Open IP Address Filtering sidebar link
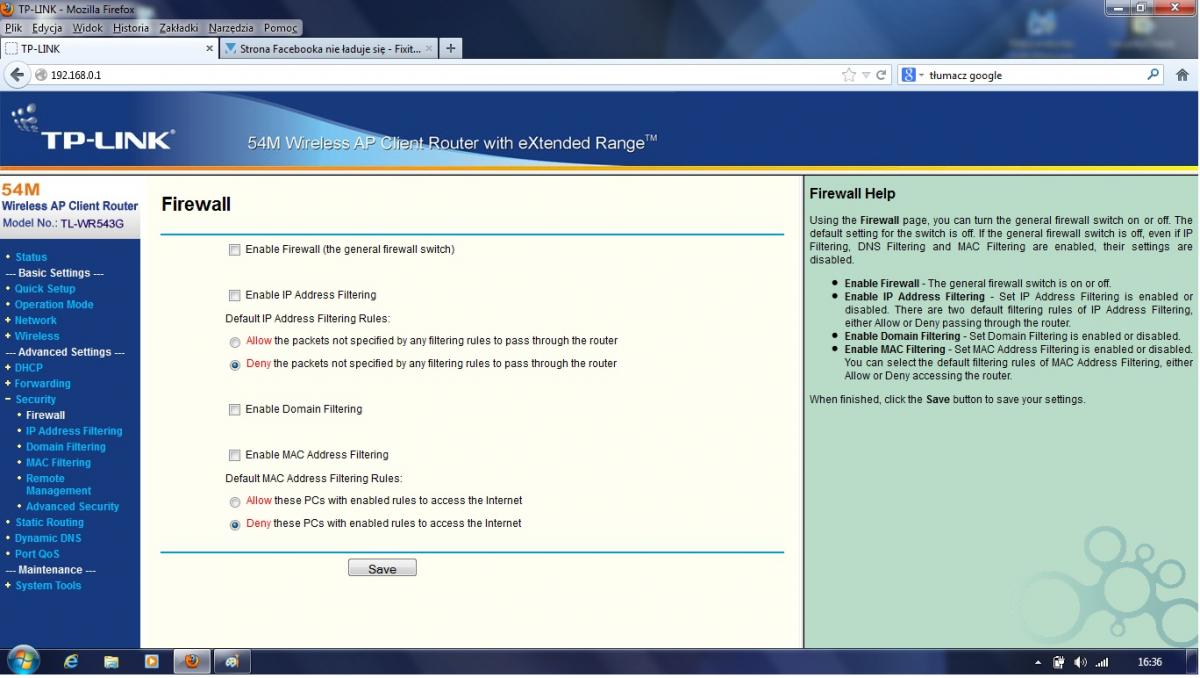Image resolution: width=1200 pixels, height=678 pixels. click(74, 431)
